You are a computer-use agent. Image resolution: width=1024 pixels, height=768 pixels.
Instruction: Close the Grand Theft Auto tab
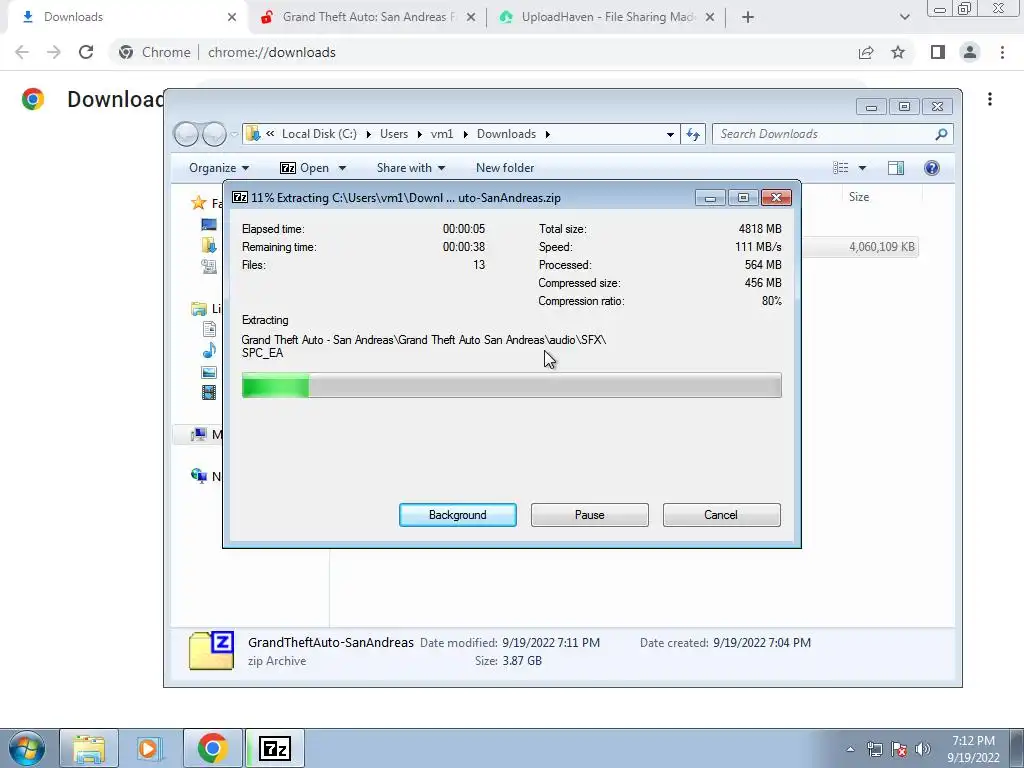tap(471, 17)
